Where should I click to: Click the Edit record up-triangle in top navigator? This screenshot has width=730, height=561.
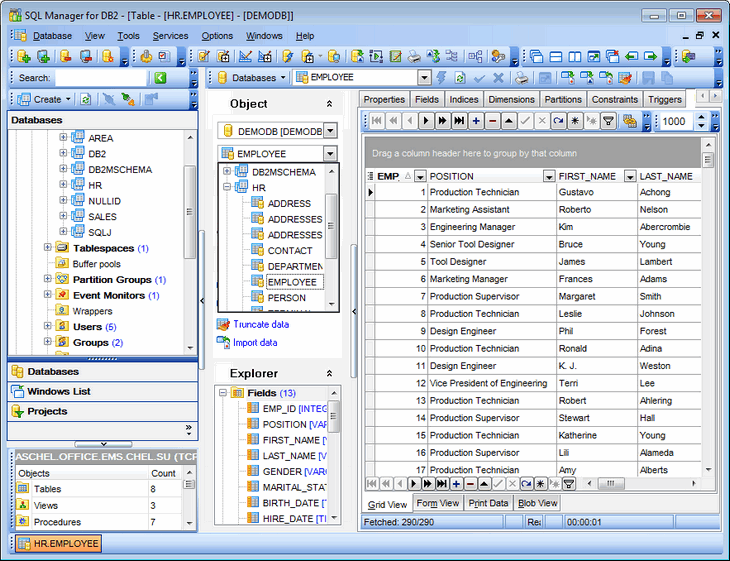(x=509, y=121)
